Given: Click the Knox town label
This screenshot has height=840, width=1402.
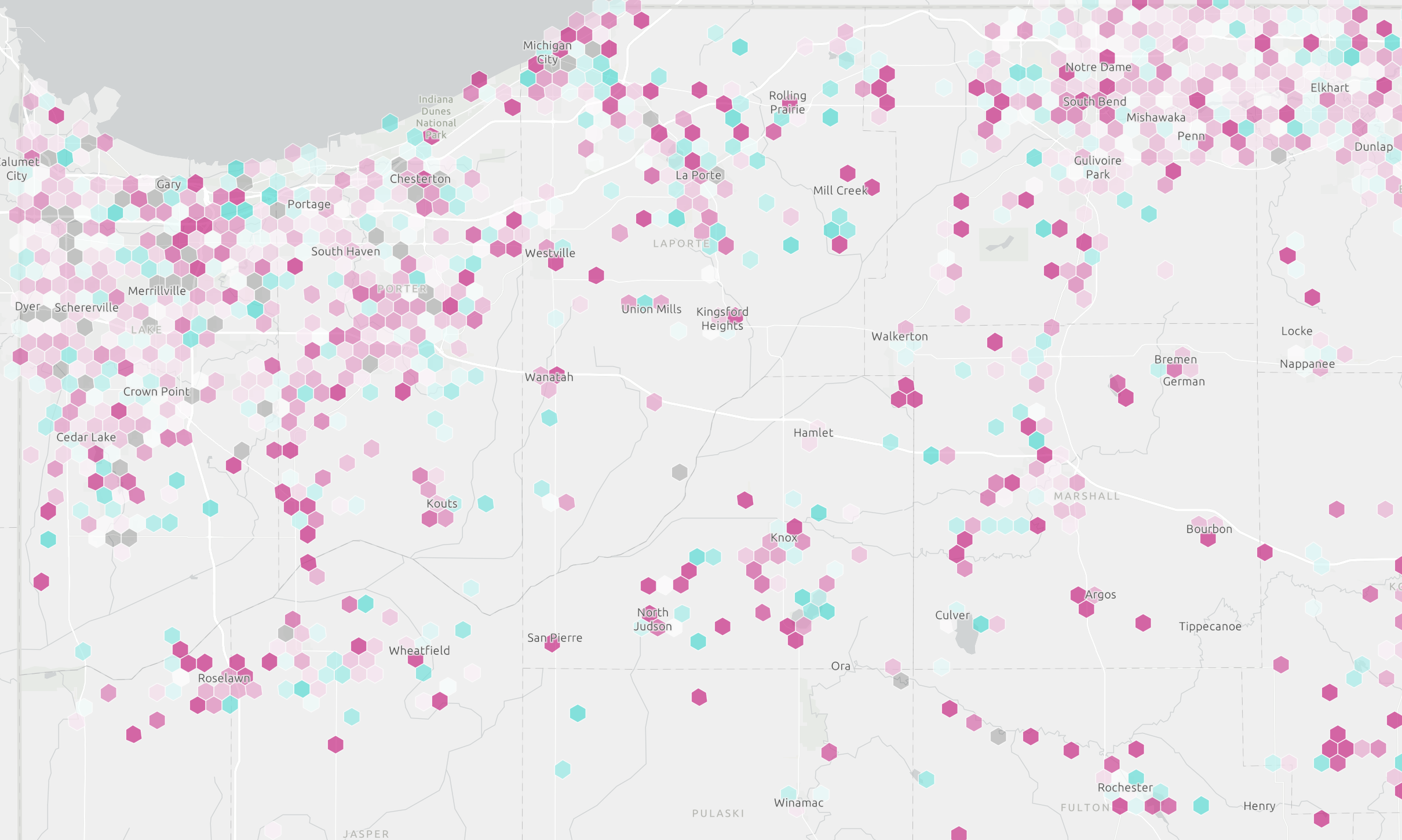Looking at the screenshot, I should point(783,538).
